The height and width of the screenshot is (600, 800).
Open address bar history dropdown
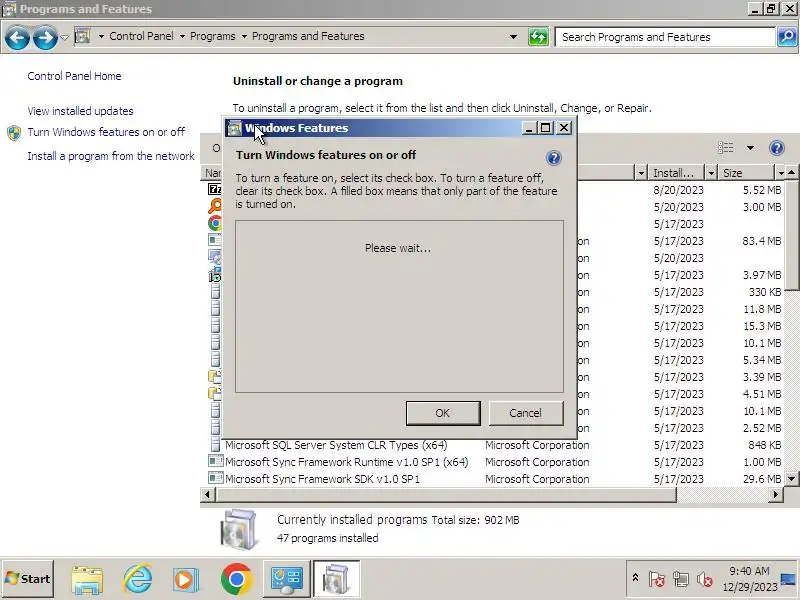coord(513,37)
